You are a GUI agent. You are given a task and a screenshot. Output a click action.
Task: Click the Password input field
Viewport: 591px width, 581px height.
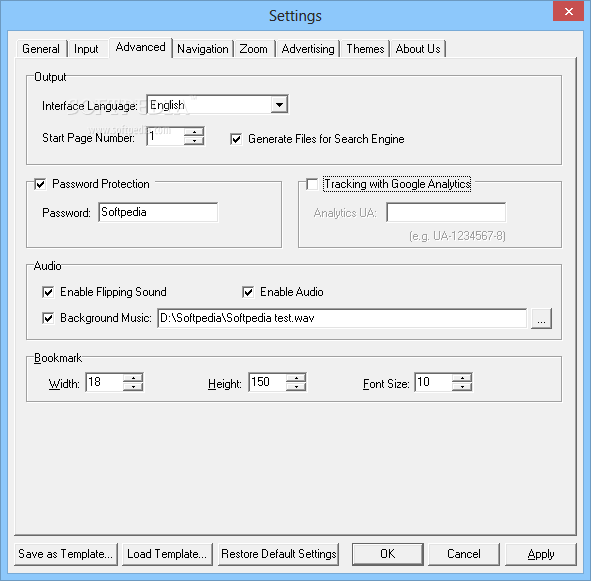158,212
